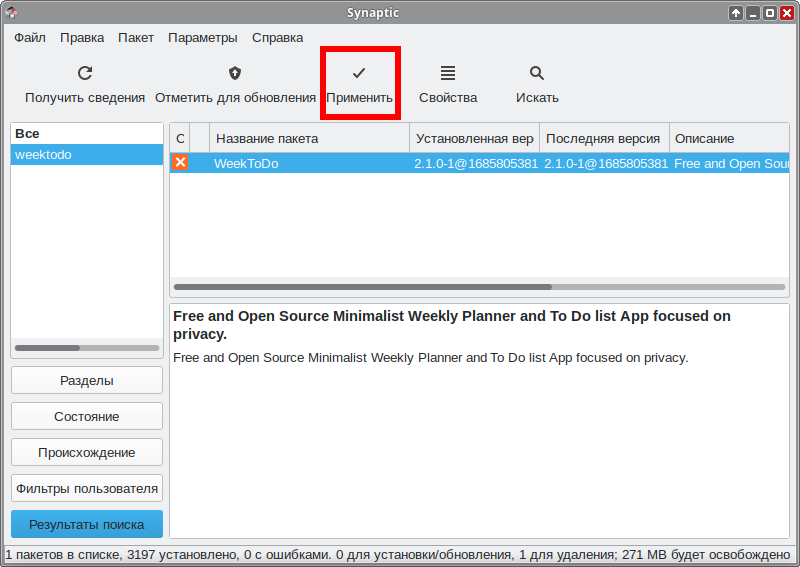Select the weektodo search entry
The width and height of the screenshot is (800, 567).
(87, 155)
